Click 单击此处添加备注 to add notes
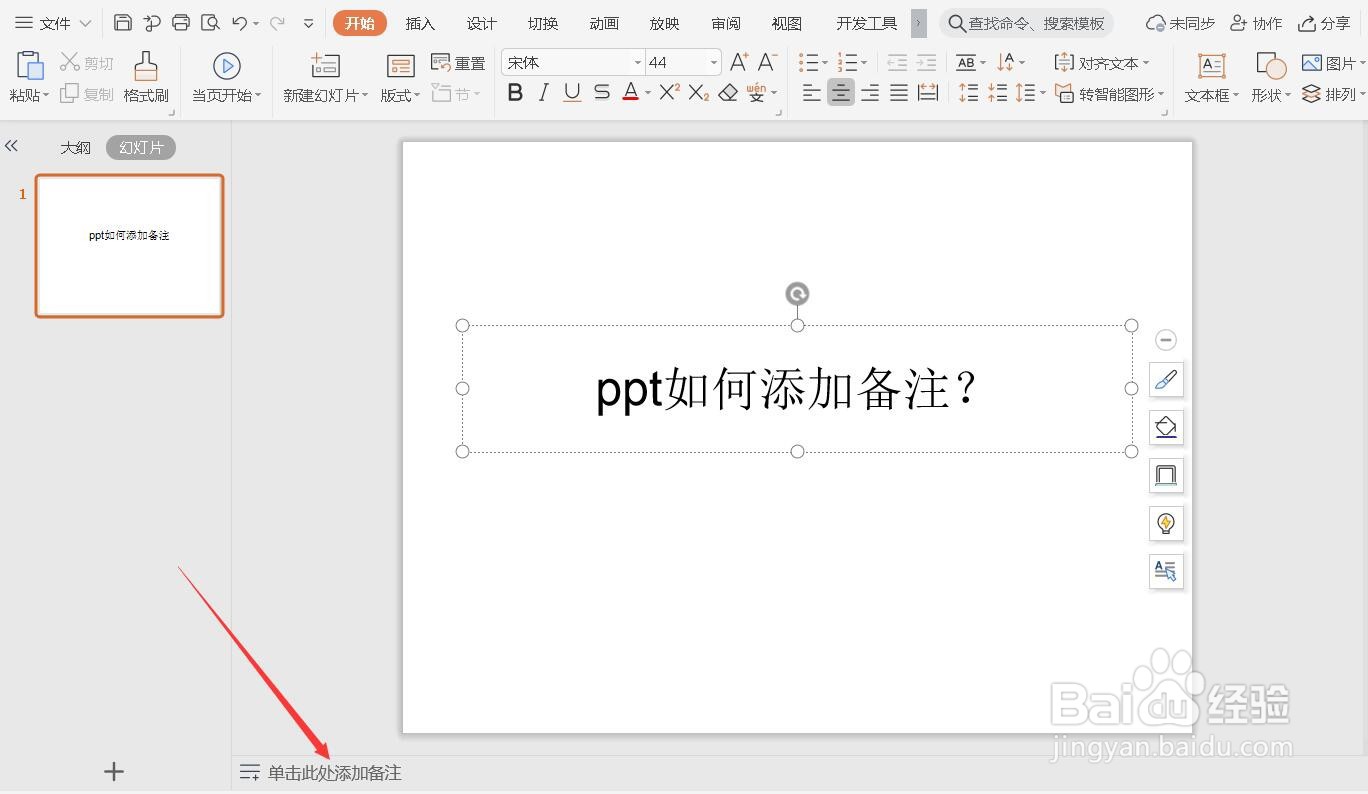 (x=334, y=772)
